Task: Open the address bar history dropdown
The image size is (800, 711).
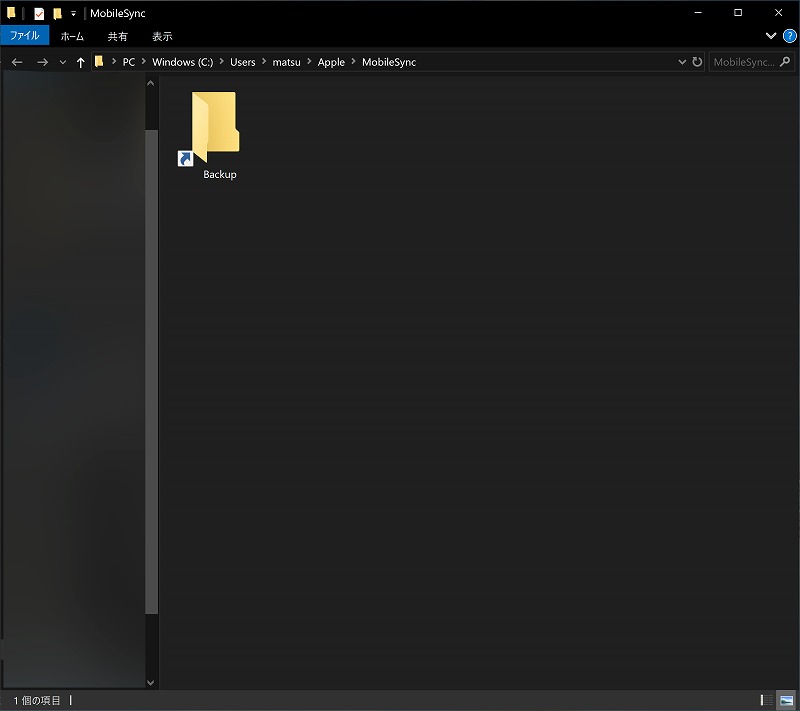Action: (682, 62)
